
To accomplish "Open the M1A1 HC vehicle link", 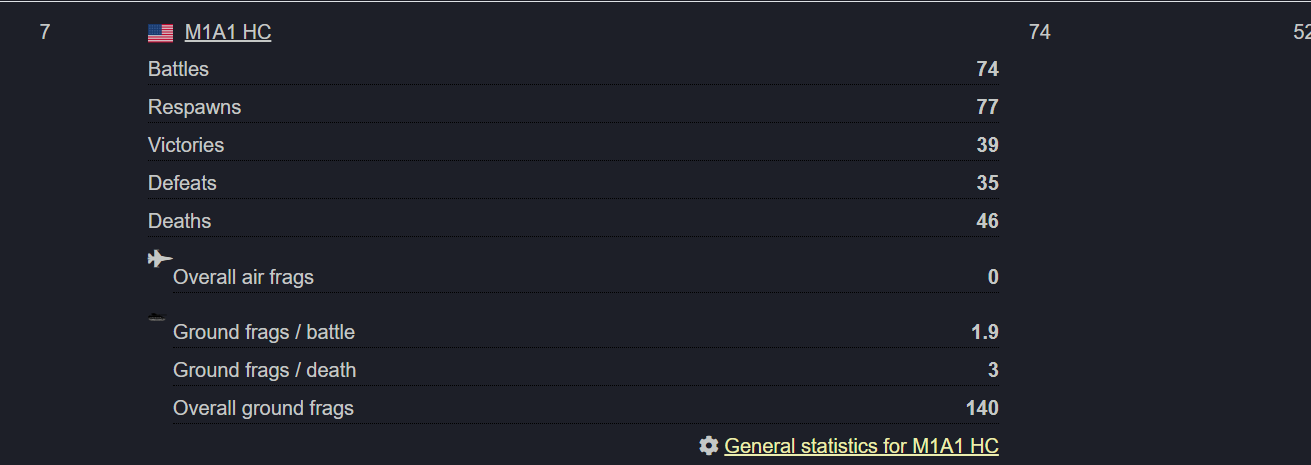I will [x=228, y=32].
